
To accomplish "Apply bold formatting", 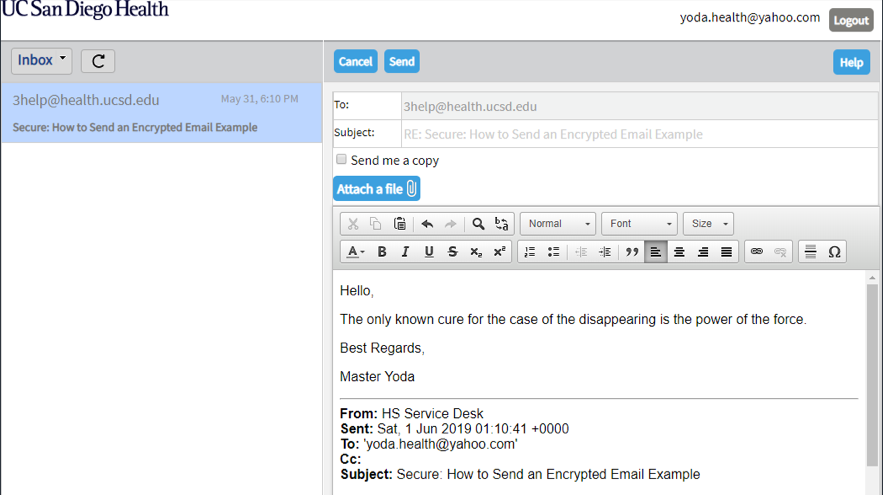I will 381,252.
